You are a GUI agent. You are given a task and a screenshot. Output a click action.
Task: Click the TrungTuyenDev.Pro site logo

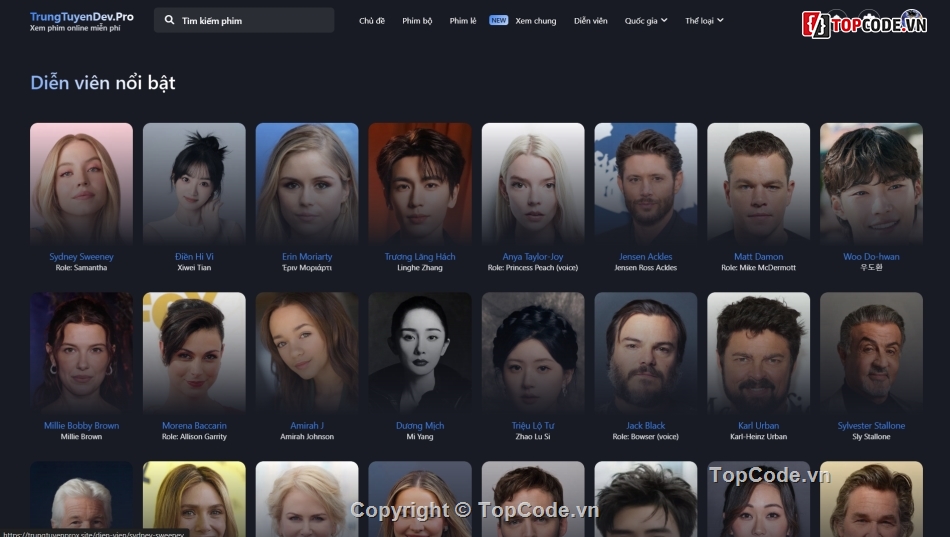pos(82,17)
